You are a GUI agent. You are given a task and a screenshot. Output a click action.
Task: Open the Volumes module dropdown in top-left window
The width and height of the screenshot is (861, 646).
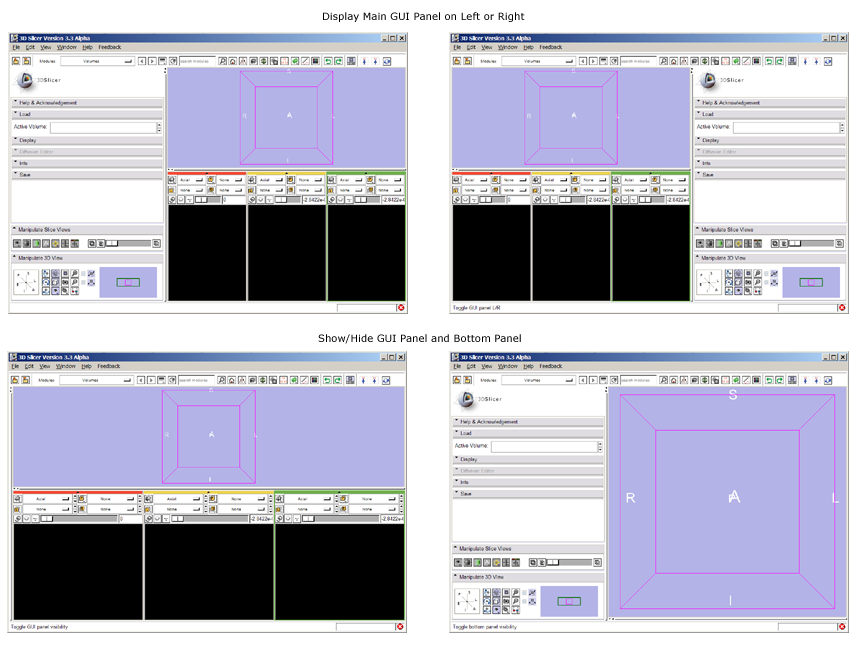click(96, 61)
